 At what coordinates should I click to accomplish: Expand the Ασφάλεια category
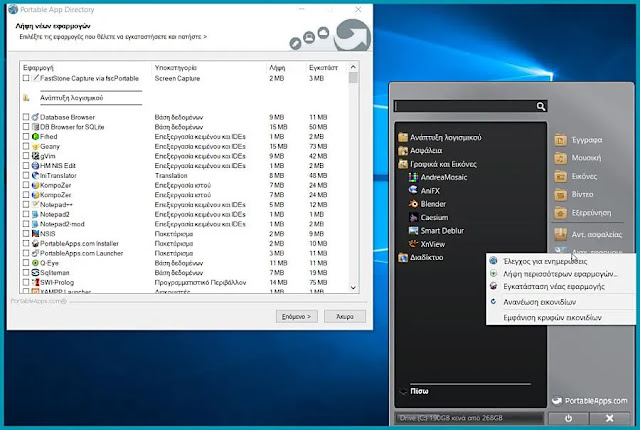coord(420,151)
